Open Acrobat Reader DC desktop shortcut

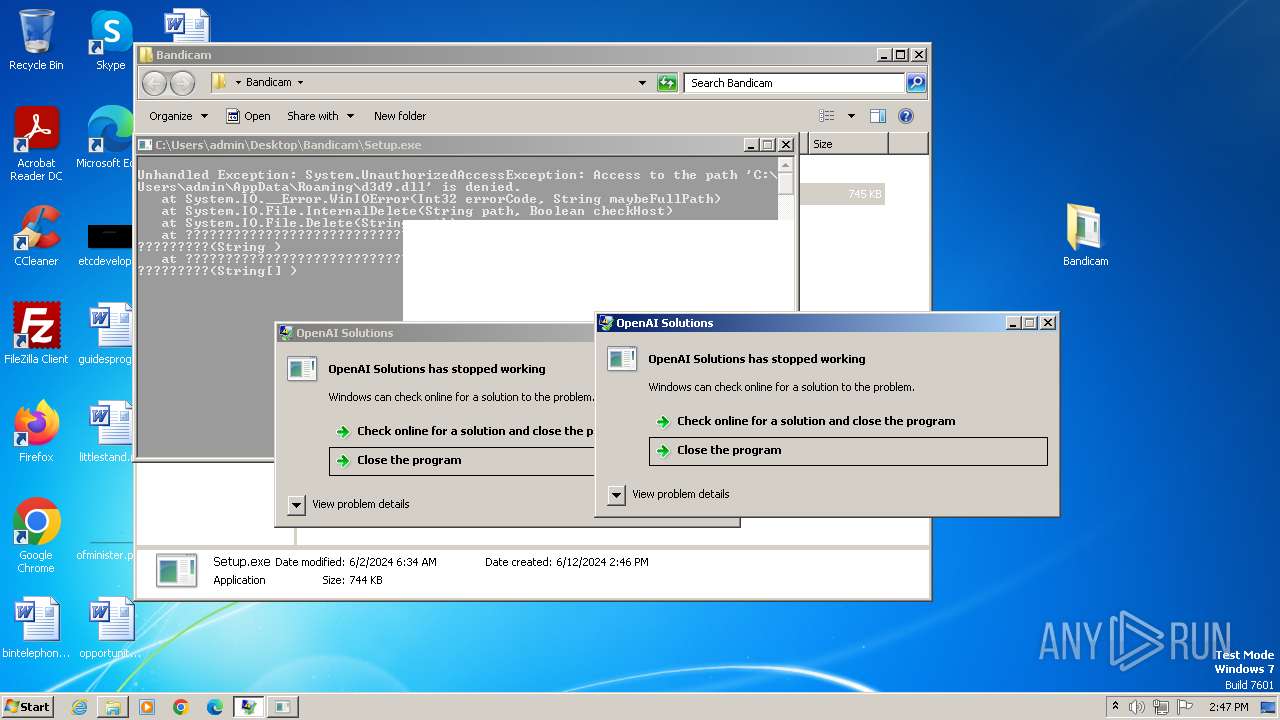pyautogui.click(x=36, y=143)
